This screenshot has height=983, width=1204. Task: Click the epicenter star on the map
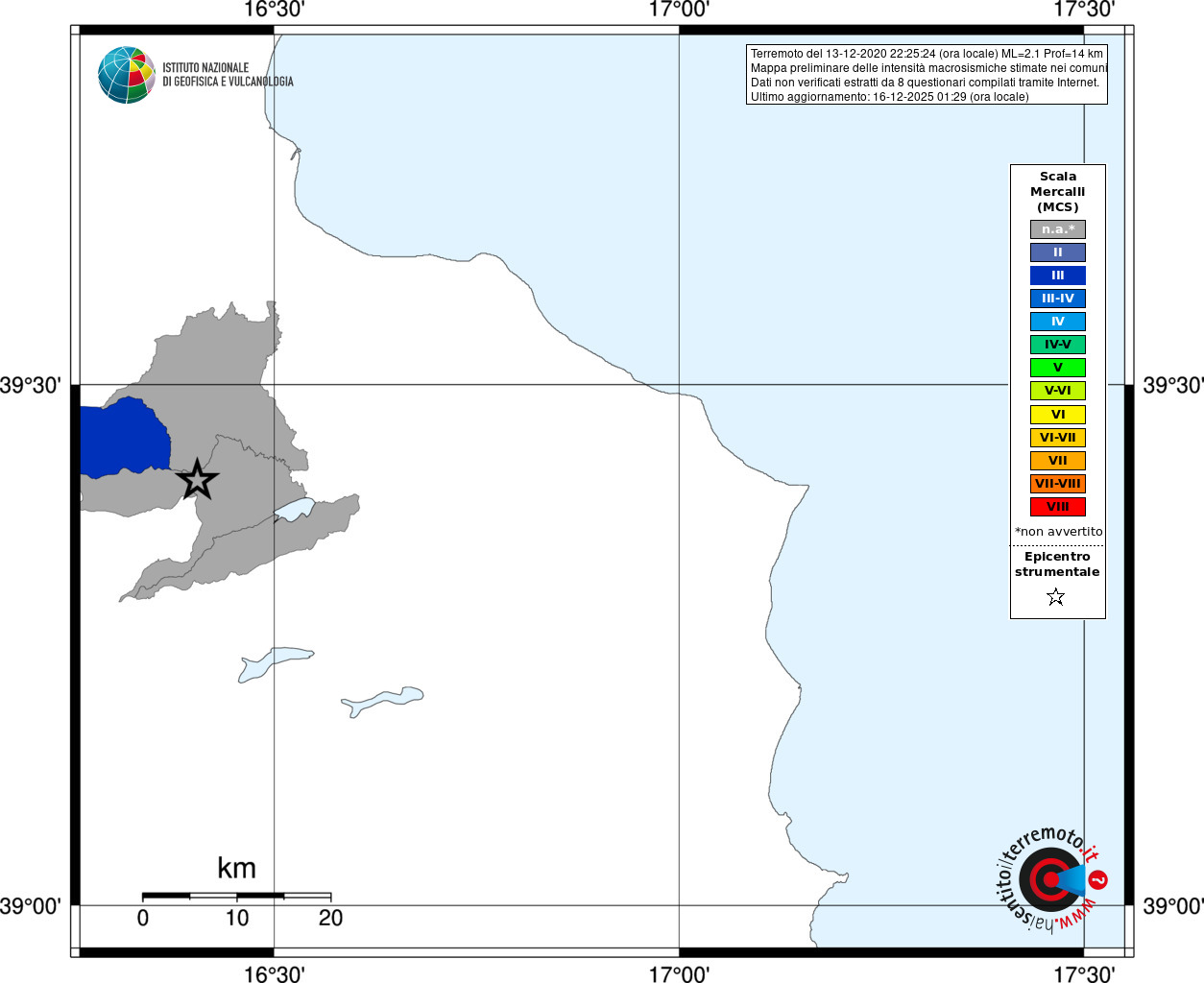tap(198, 479)
